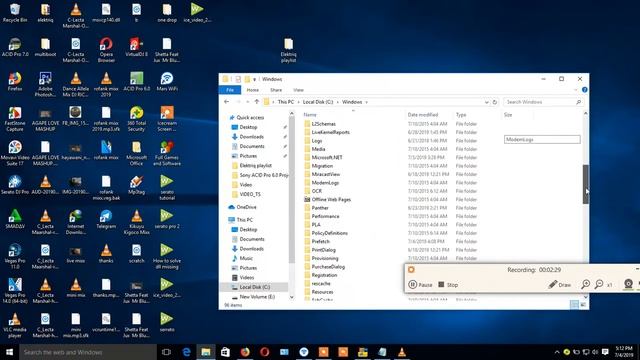
Task: Open the Firefox shortcut on the desktop
Action: pos(15,81)
